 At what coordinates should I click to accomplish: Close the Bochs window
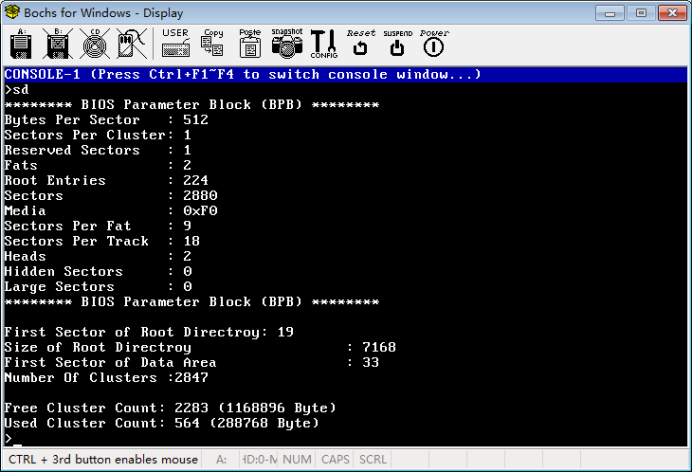tap(672, 13)
